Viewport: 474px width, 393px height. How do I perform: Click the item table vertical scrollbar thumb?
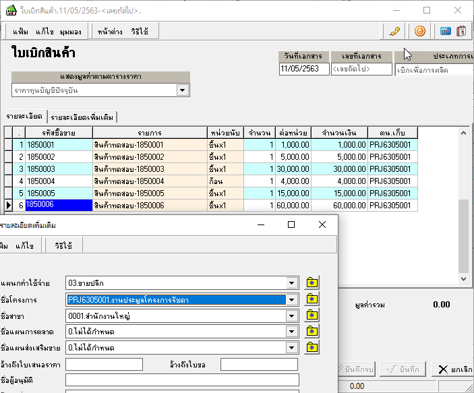463,236
